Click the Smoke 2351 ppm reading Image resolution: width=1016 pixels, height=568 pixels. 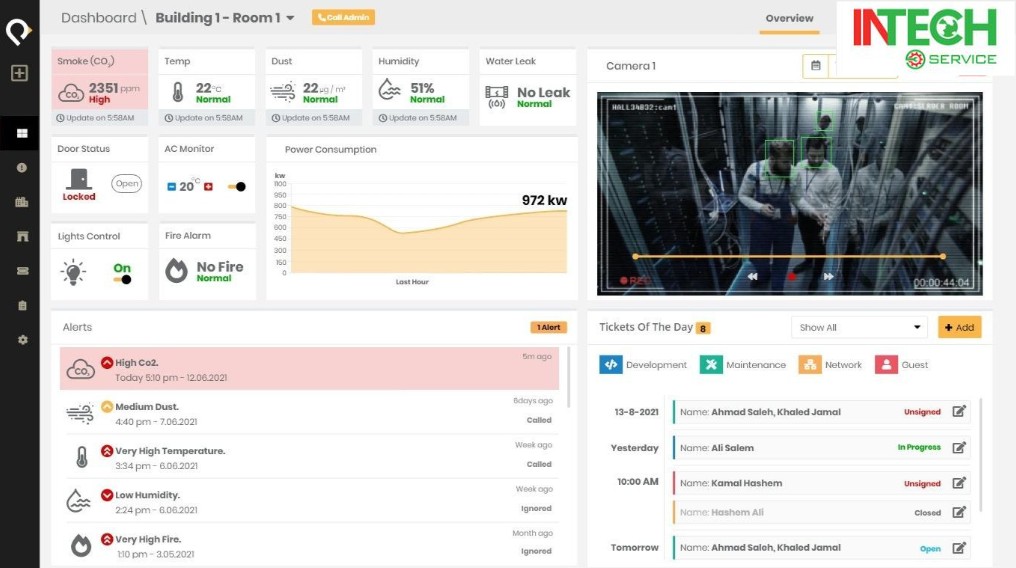click(114, 88)
